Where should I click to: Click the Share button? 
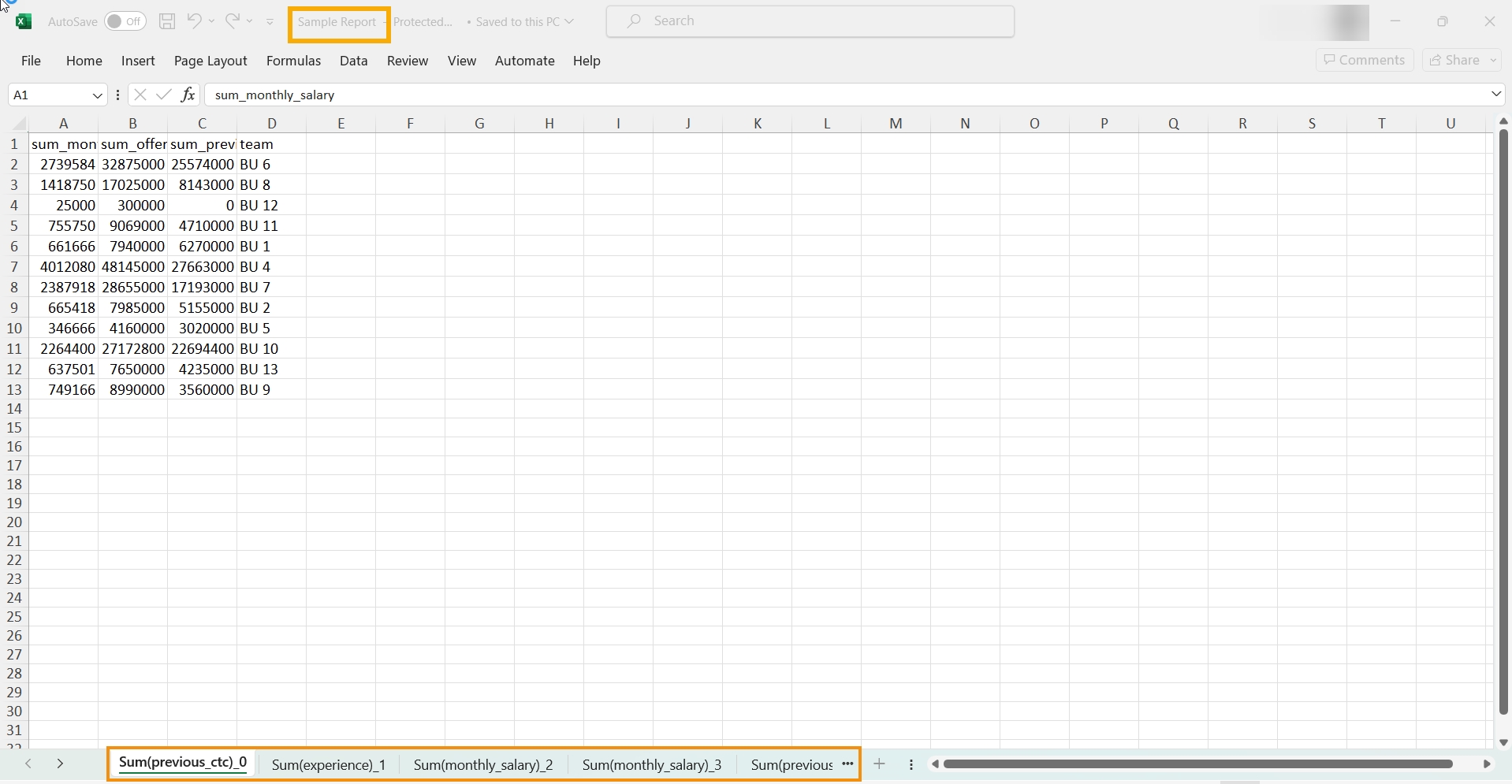(1456, 60)
